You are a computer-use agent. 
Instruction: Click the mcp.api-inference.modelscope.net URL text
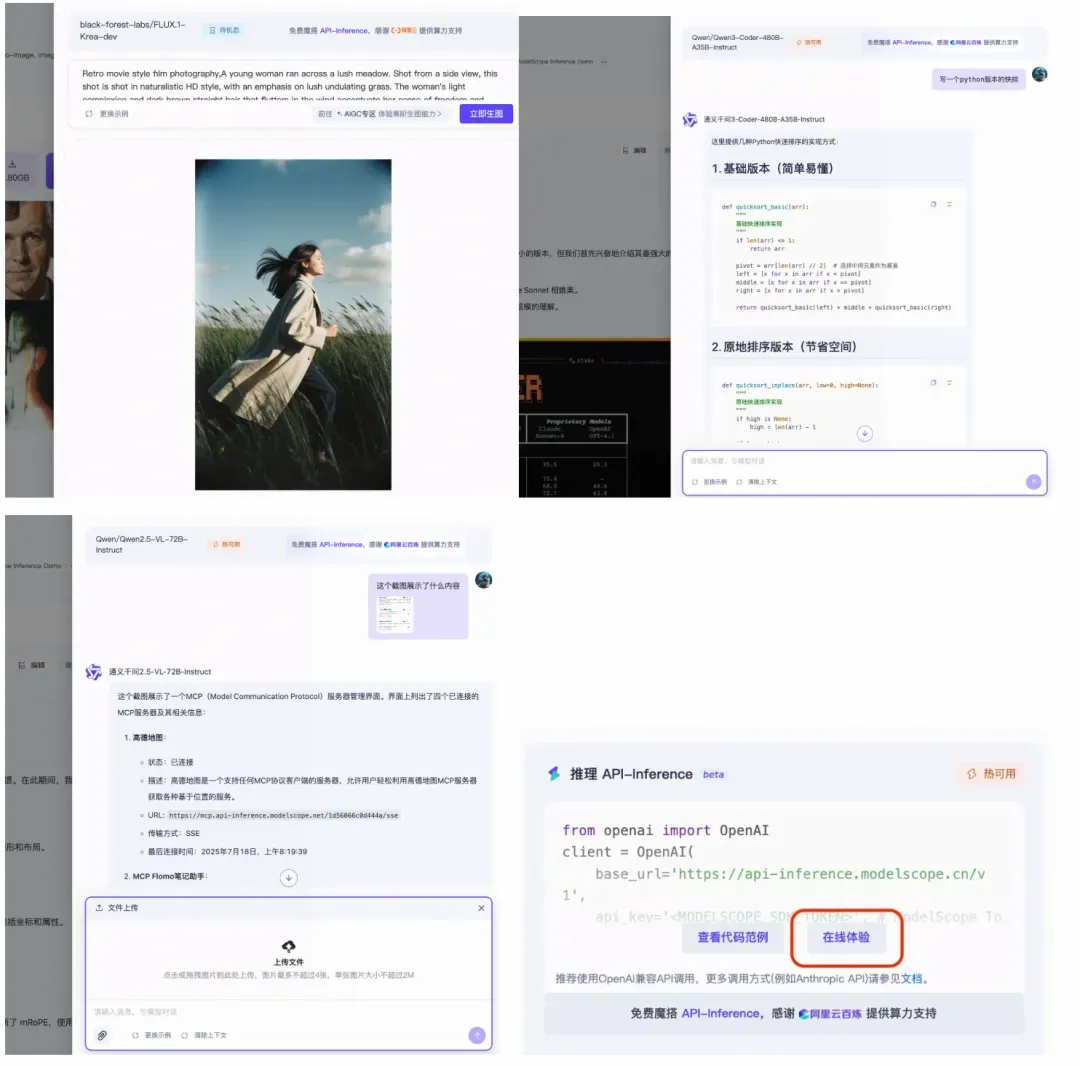tap(283, 816)
